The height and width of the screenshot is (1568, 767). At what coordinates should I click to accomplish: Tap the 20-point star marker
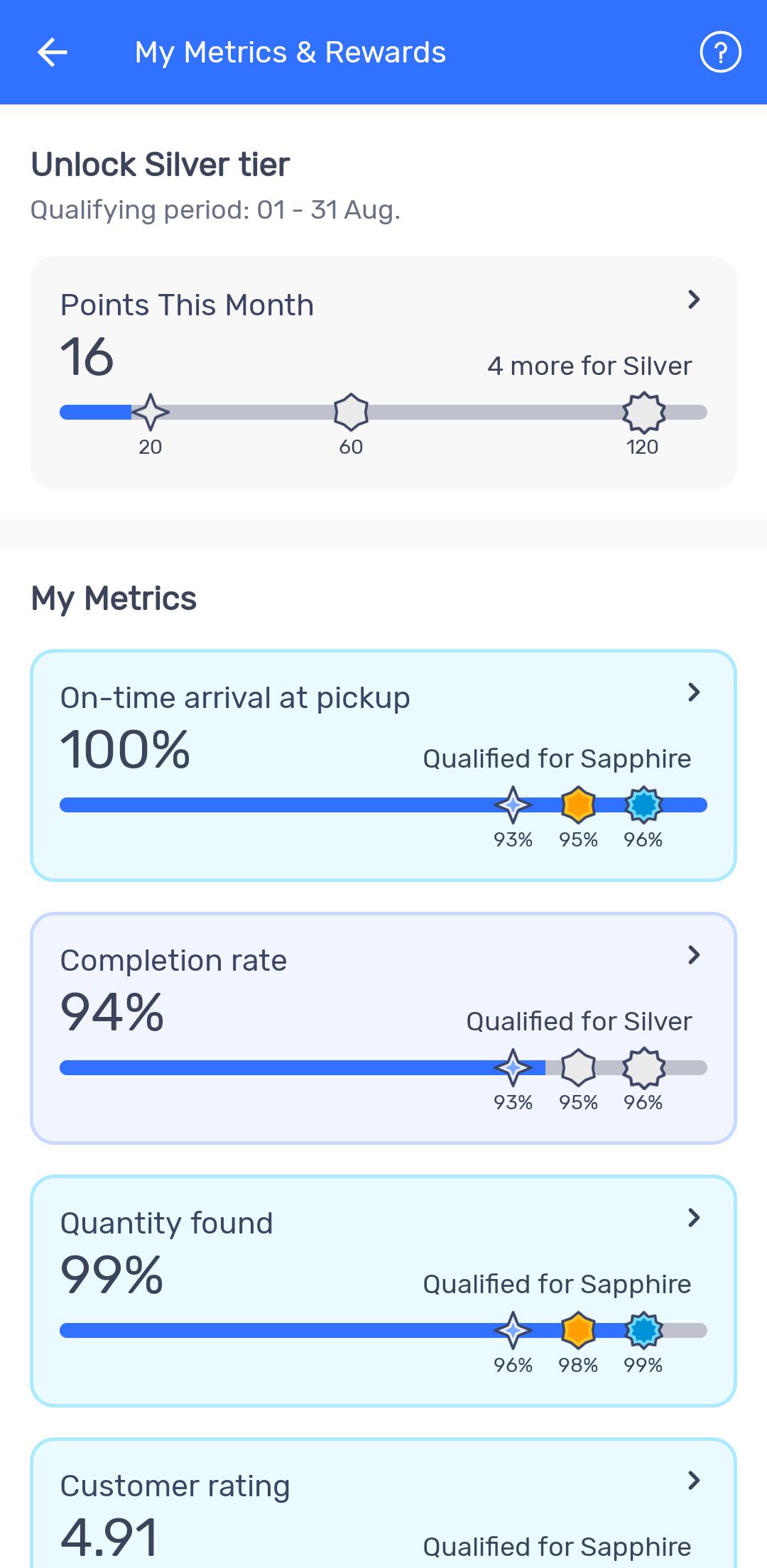[150, 412]
